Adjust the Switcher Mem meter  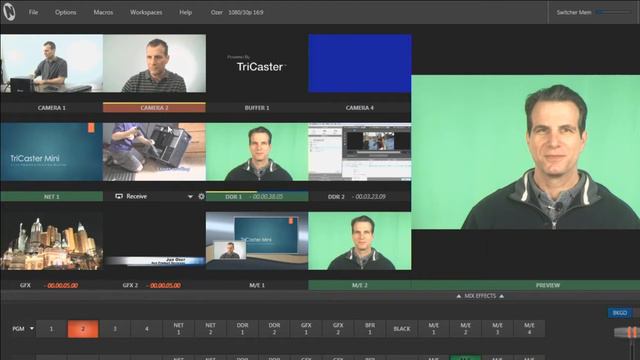point(613,12)
